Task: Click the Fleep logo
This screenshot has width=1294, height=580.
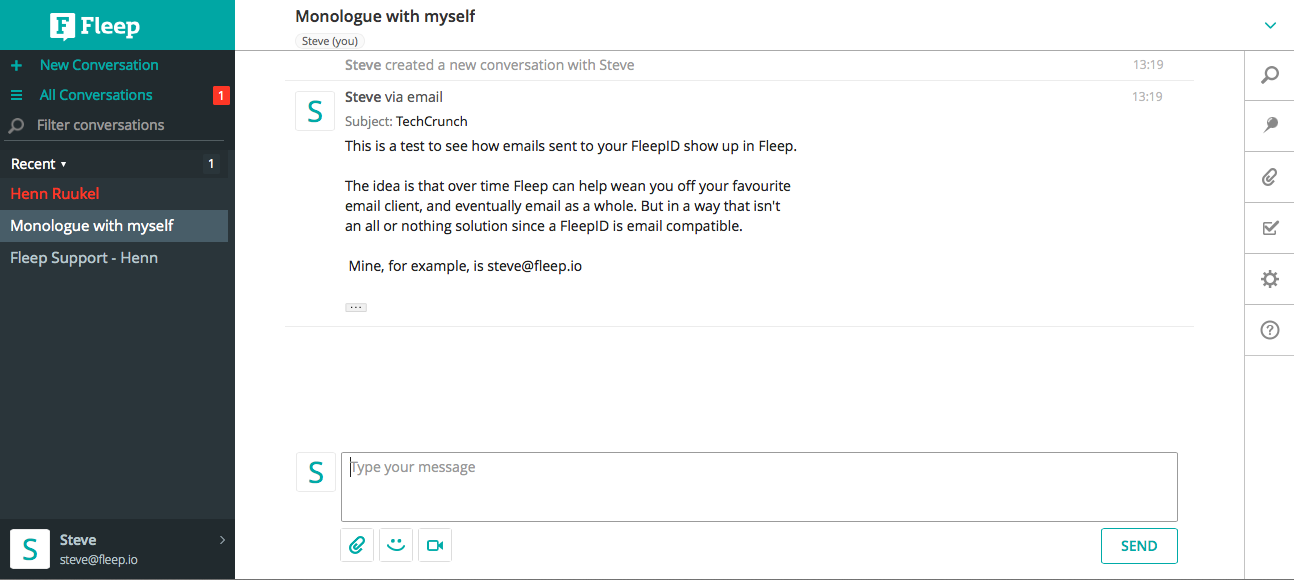Action: pos(95,26)
